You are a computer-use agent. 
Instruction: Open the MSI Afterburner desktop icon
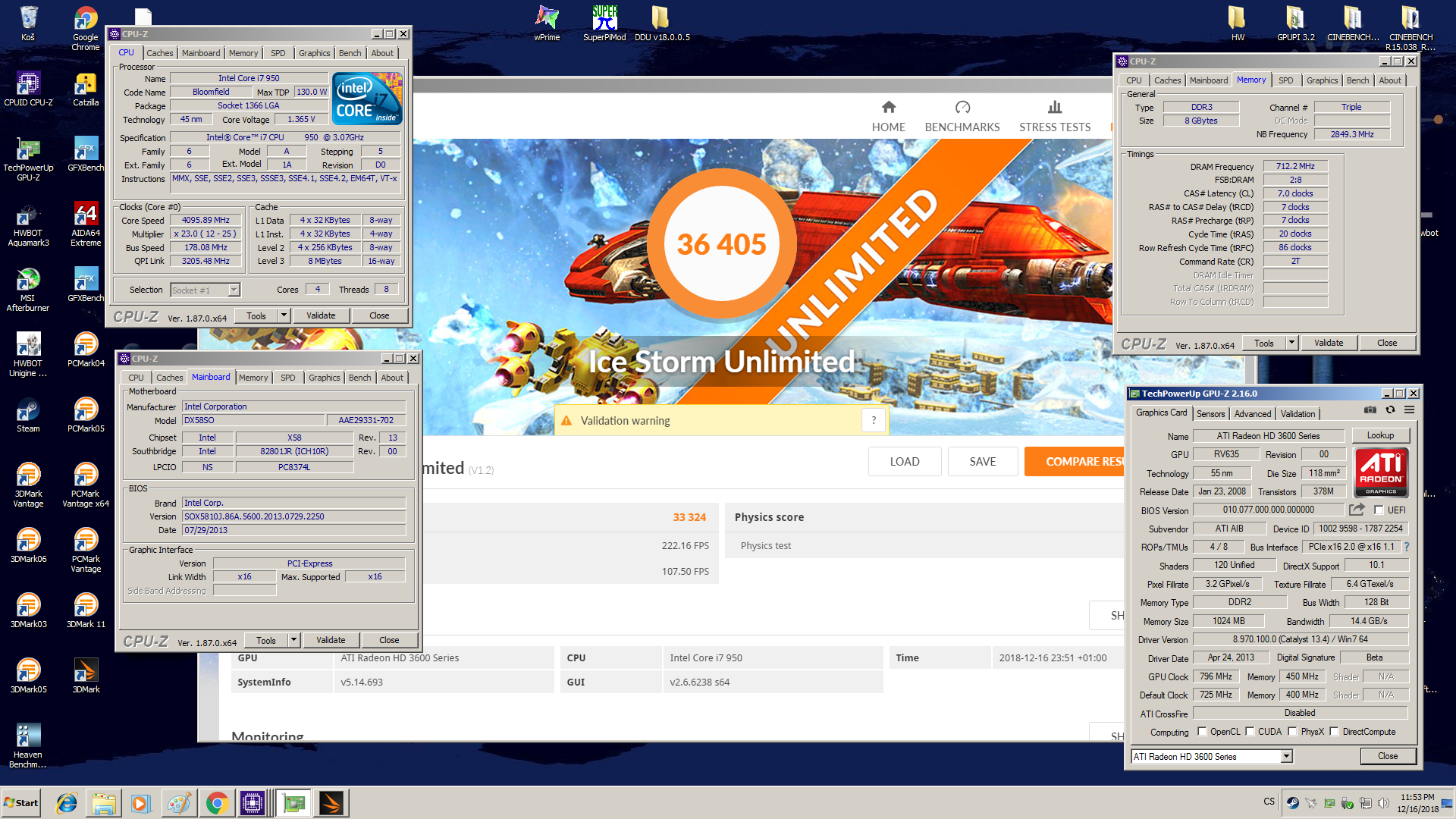coord(28,290)
